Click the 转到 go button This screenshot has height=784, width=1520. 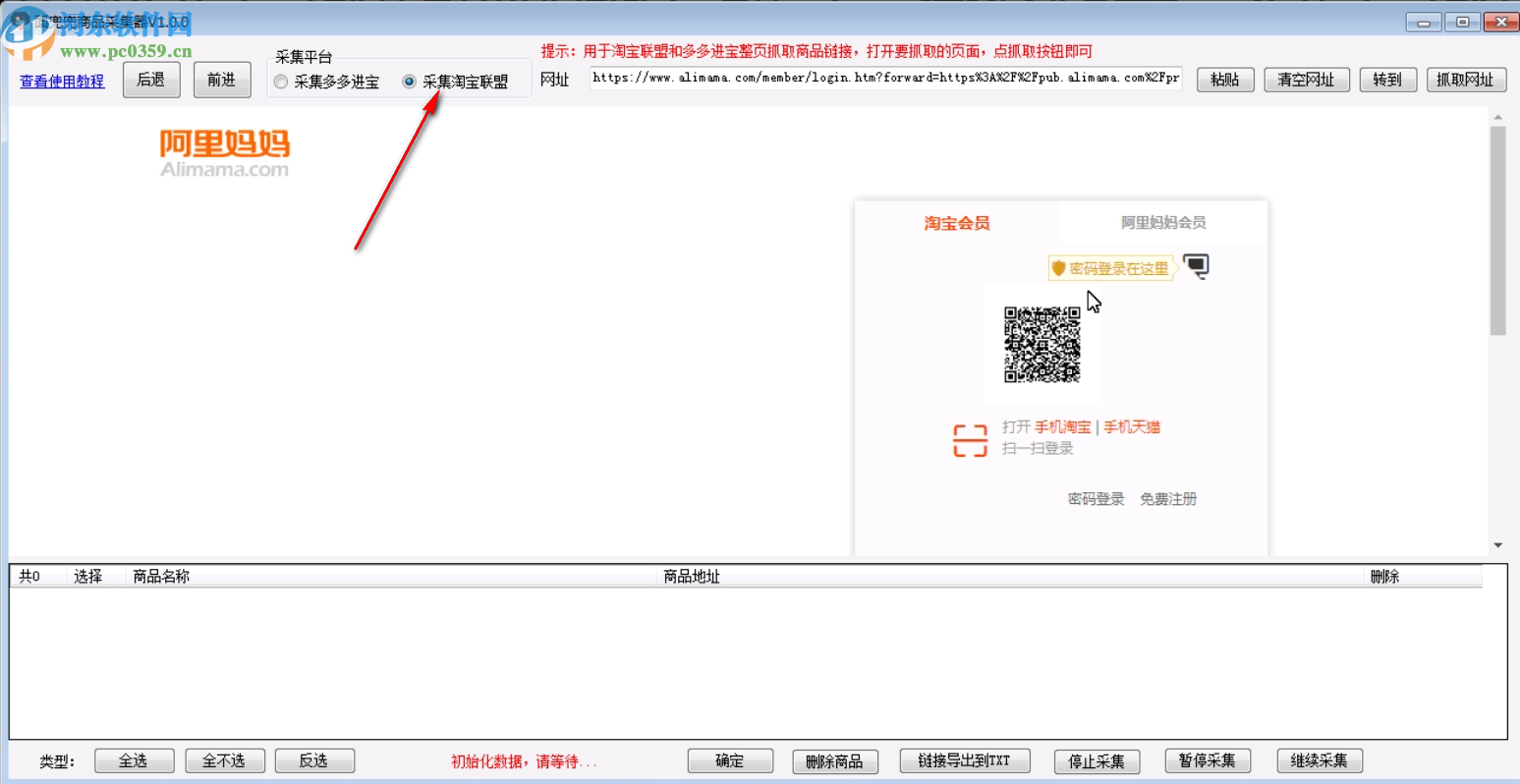click(1387, 80)
